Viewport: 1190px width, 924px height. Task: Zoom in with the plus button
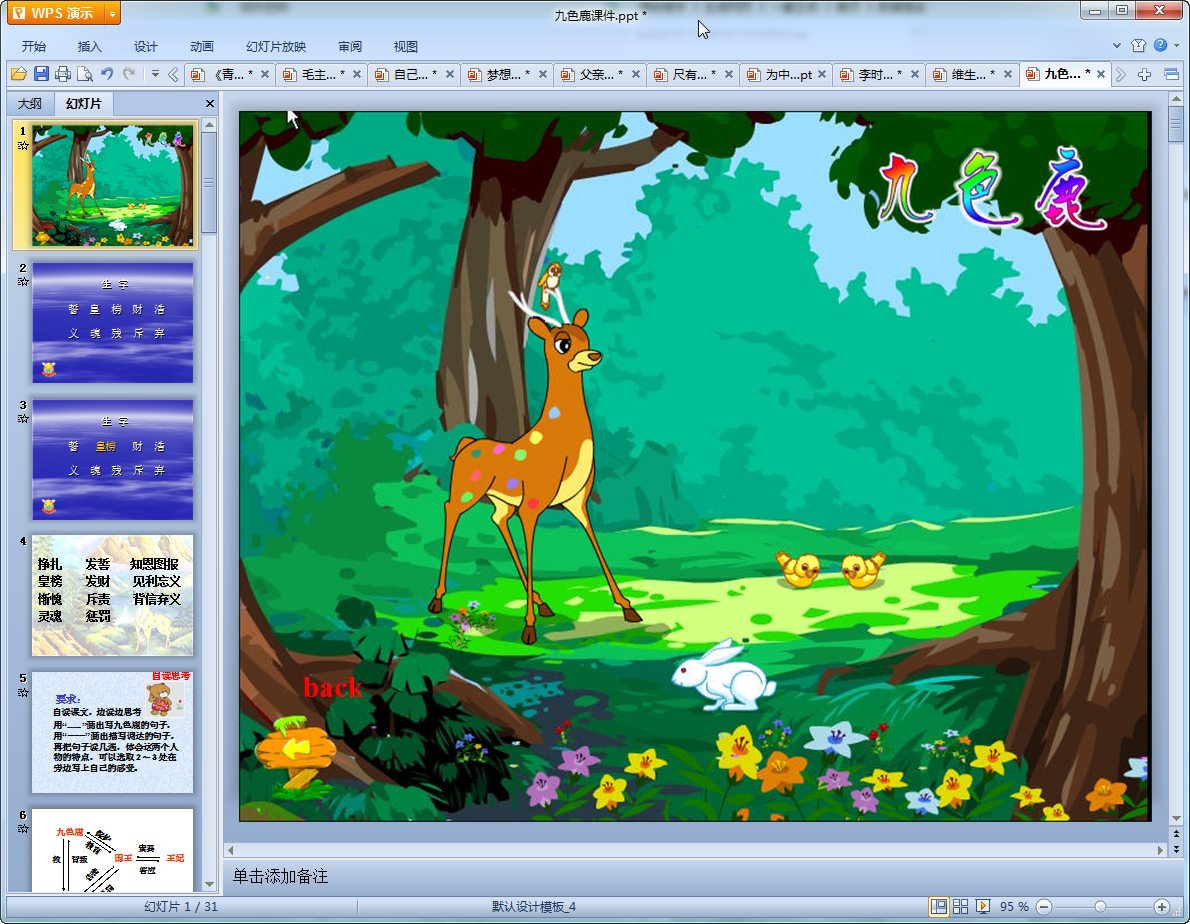click(1161, 907)
